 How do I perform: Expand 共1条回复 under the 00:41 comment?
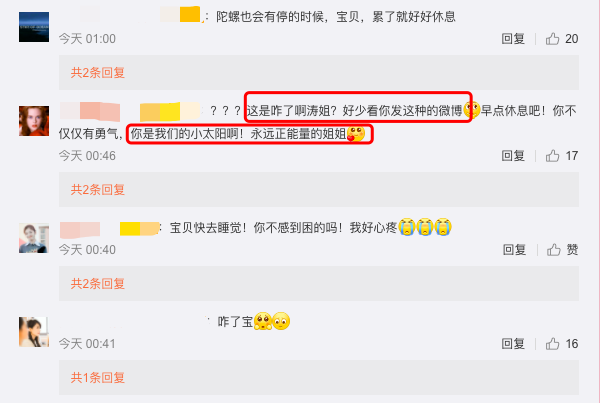tap(98, 378)
